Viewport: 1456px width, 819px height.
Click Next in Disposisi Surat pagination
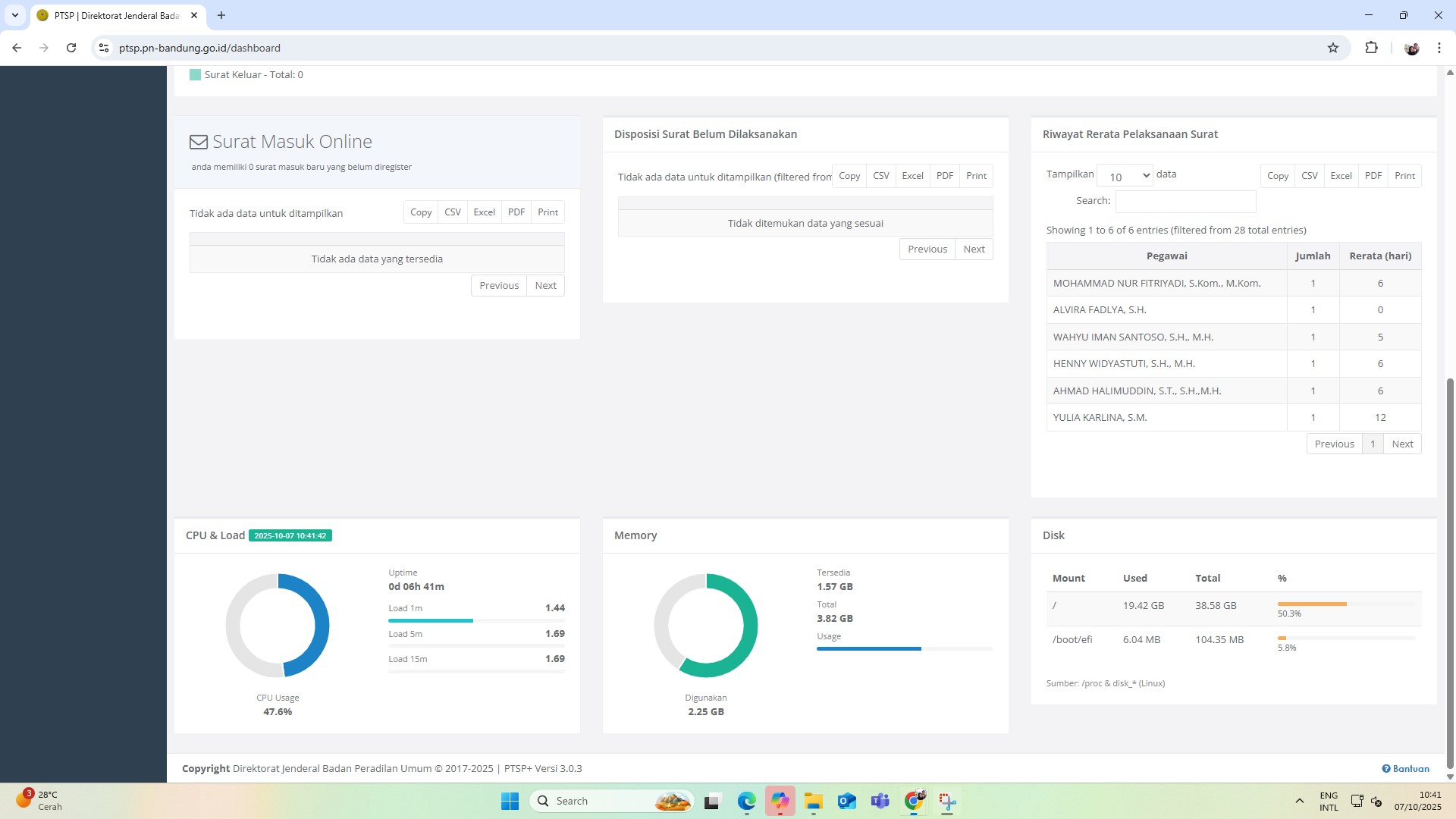point(974,249)
